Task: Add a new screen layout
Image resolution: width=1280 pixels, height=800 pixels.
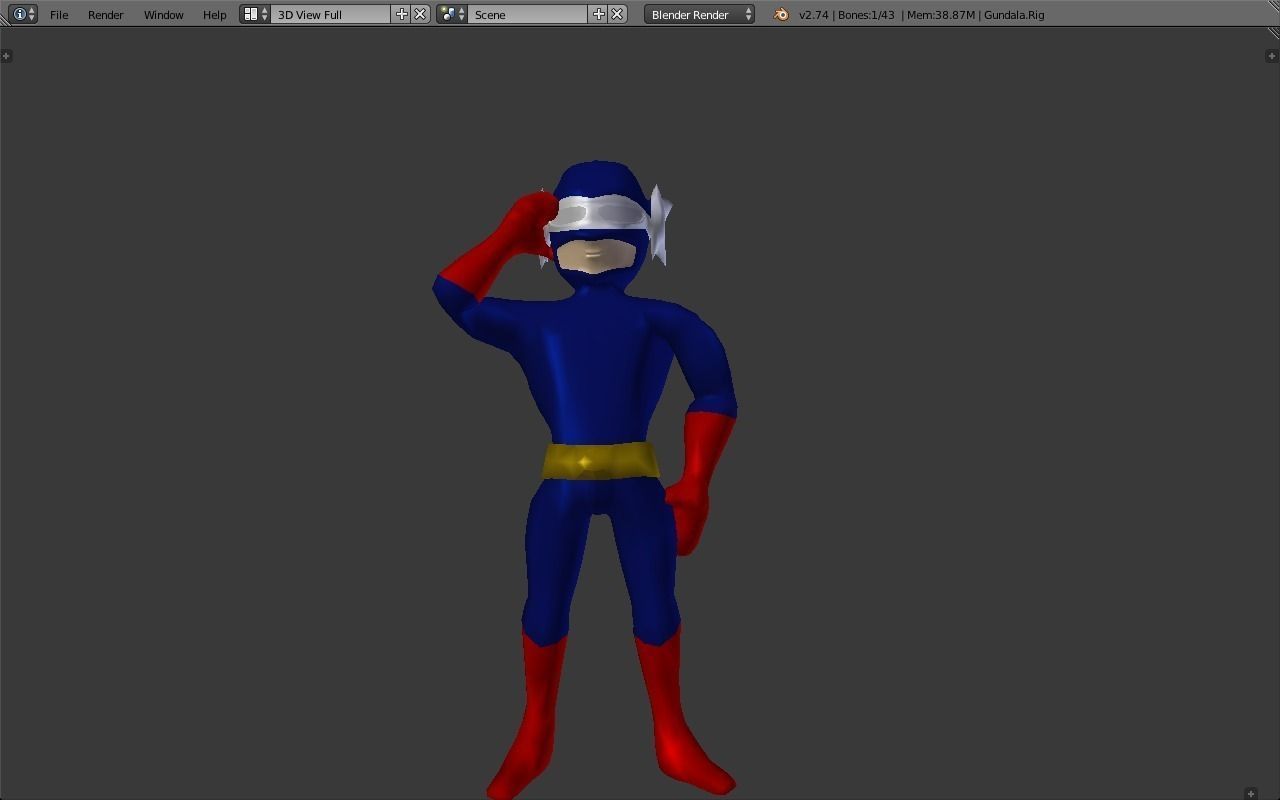Action: 402,14
